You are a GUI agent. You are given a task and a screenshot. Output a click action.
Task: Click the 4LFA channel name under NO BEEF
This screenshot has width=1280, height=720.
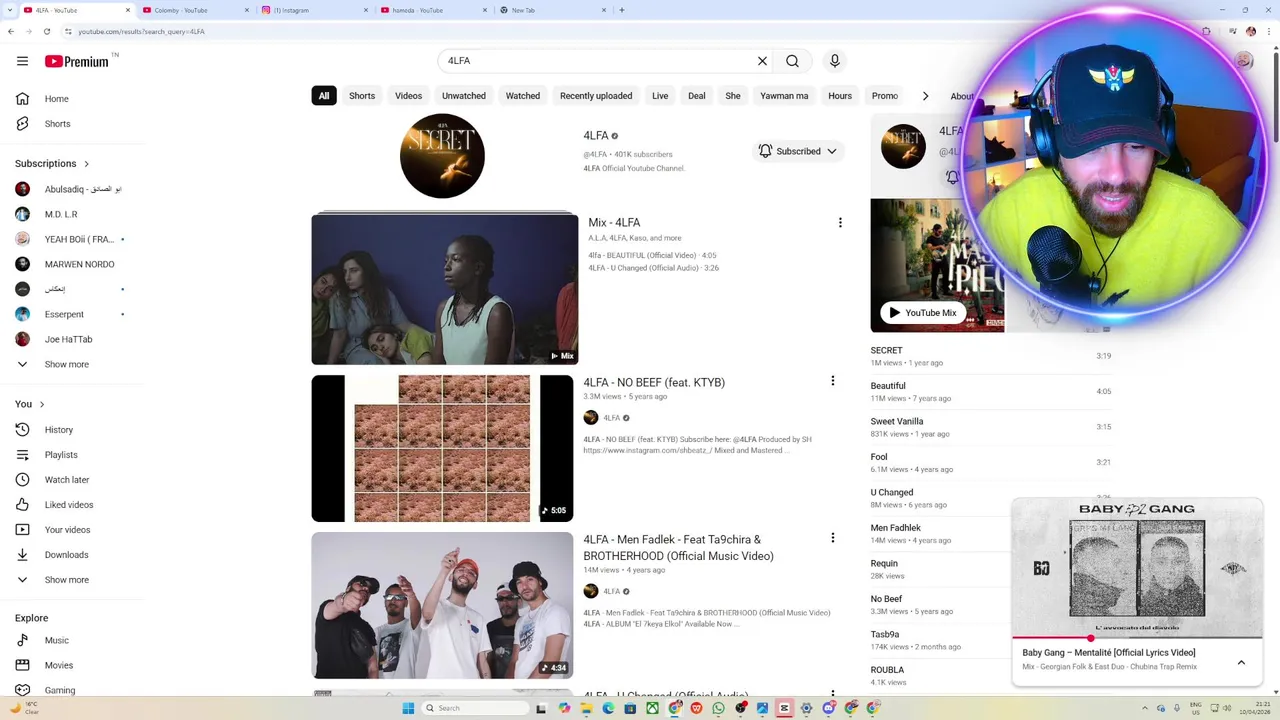pos(611,418)
